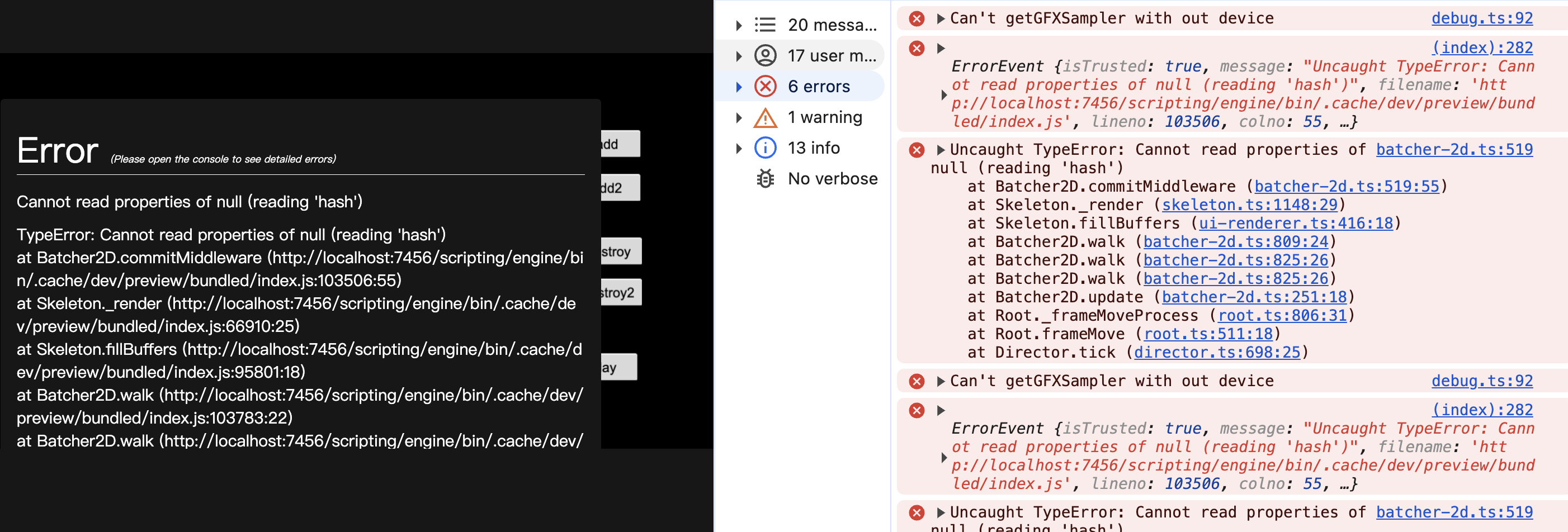This screenshot has width=1568, height=532.
Task: Open ui-renderer.ts:416:18 source link
Action: 1295,223
